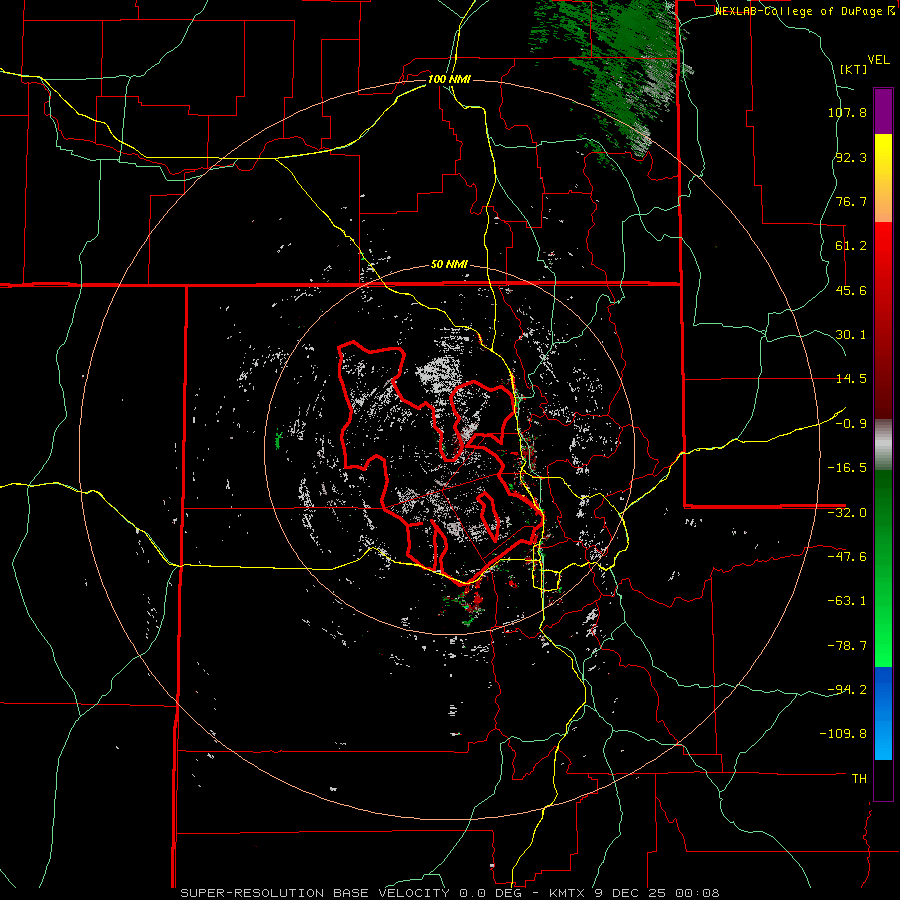Click the NEXLAB-College of DuPage watermark text

pos(804,11)
